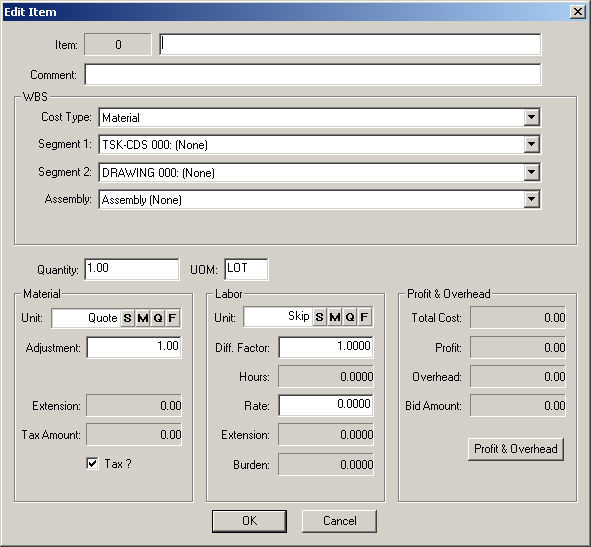Click the S button in Material unit

click(127, 318)
